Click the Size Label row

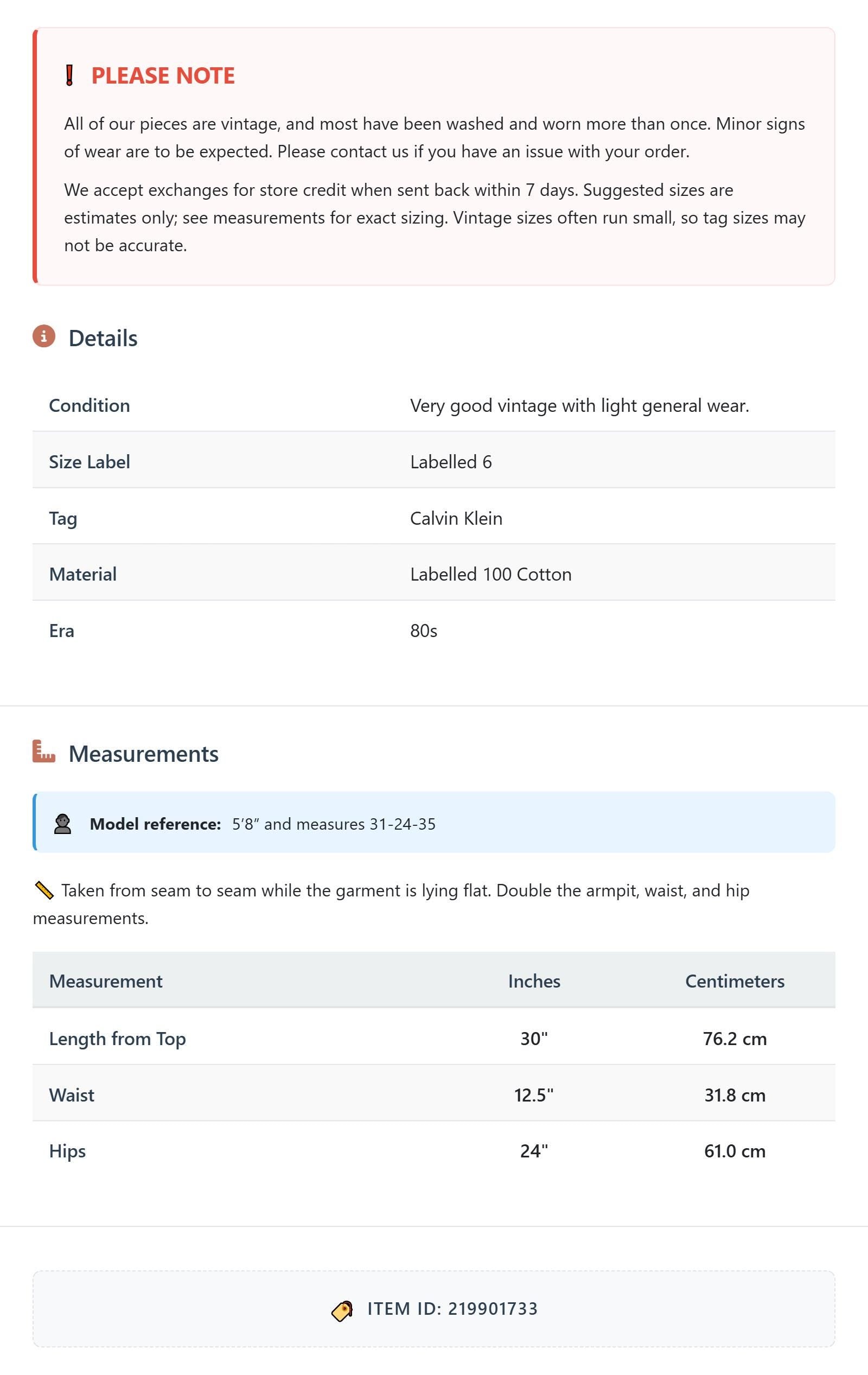click(x=434, y=460)
